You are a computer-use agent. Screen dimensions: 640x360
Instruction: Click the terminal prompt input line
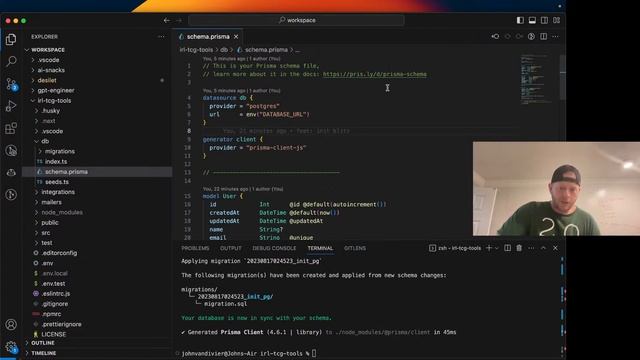point(313,353)
